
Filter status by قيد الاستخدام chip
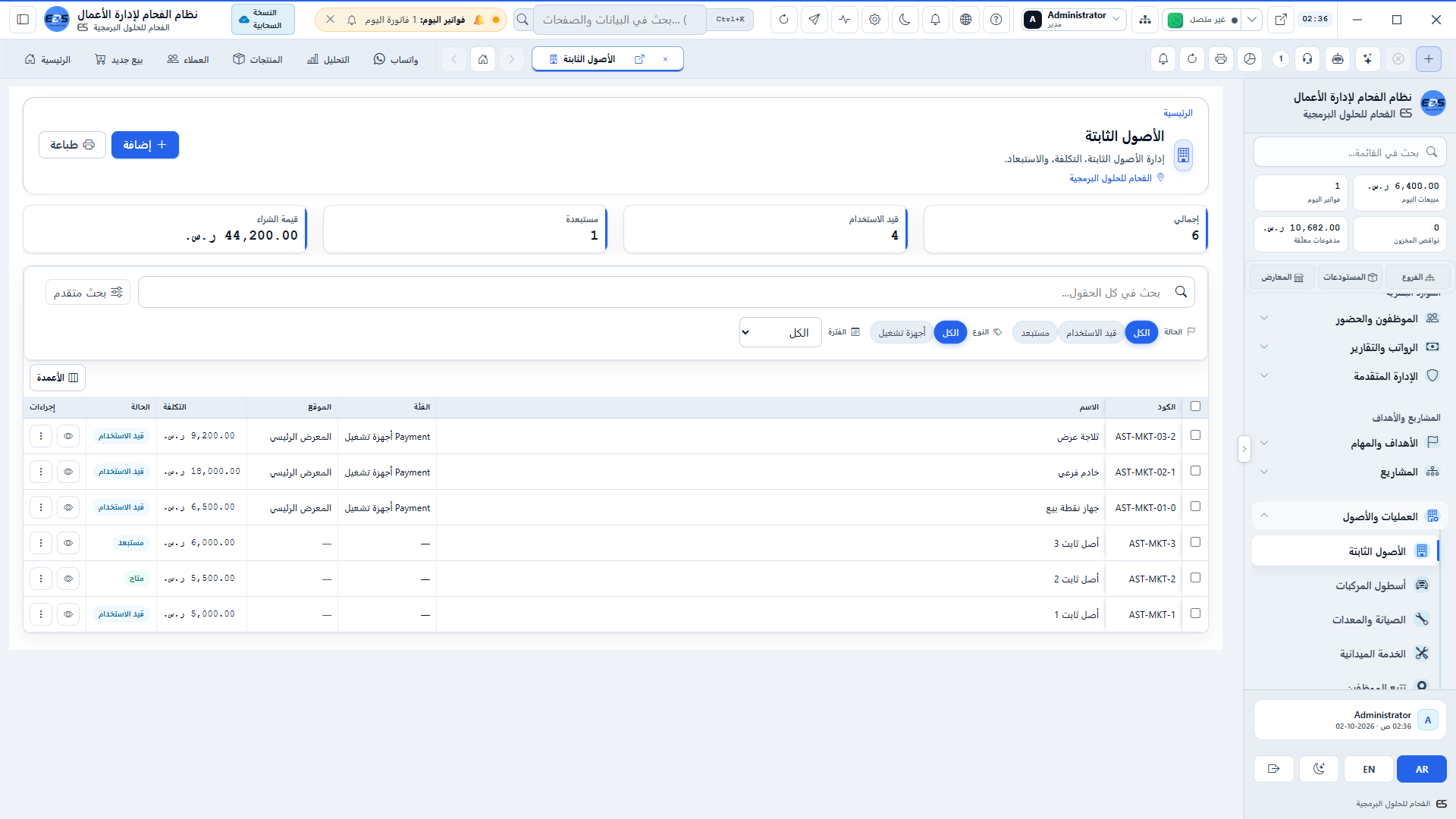pyautogui.click(x=1091, y=333)
